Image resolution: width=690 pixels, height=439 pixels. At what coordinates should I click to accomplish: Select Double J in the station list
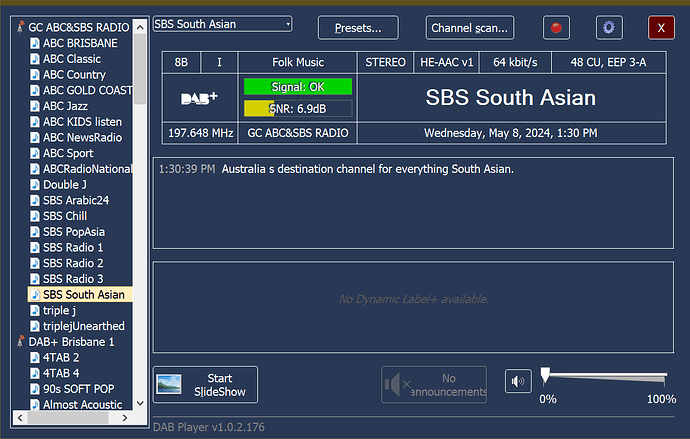coord(64,185)
